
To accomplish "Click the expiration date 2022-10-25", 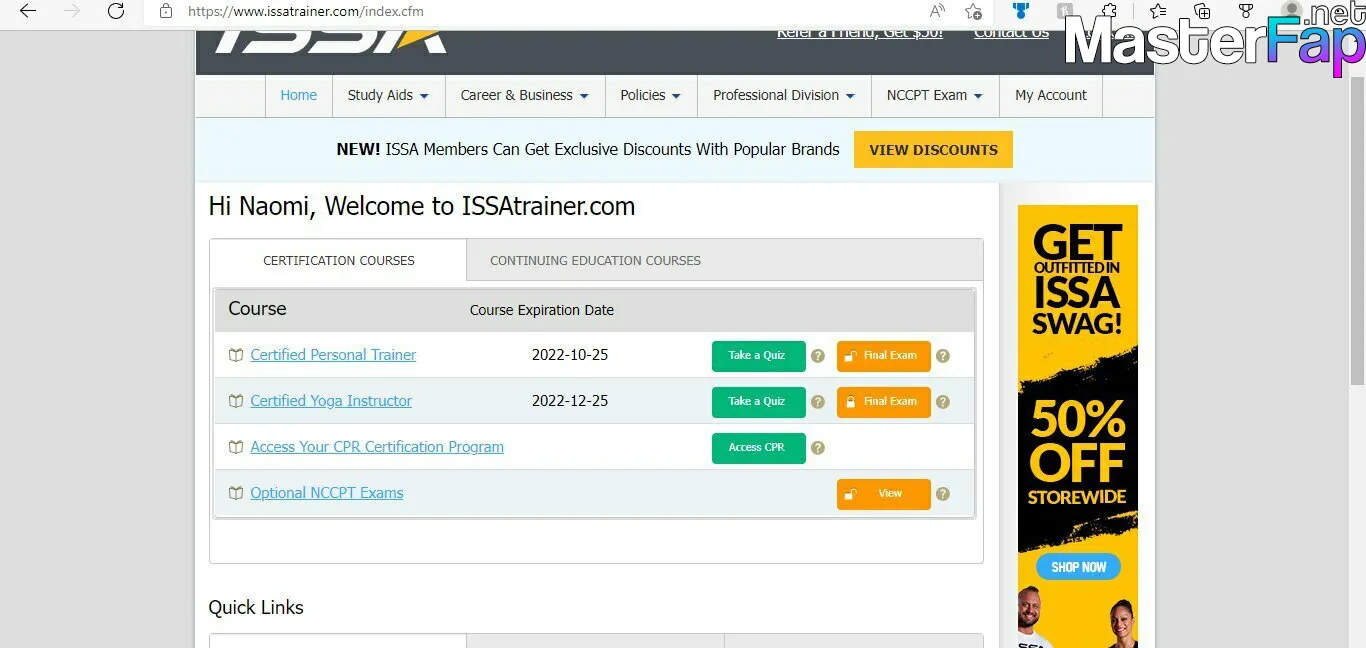I will [570, 355].
